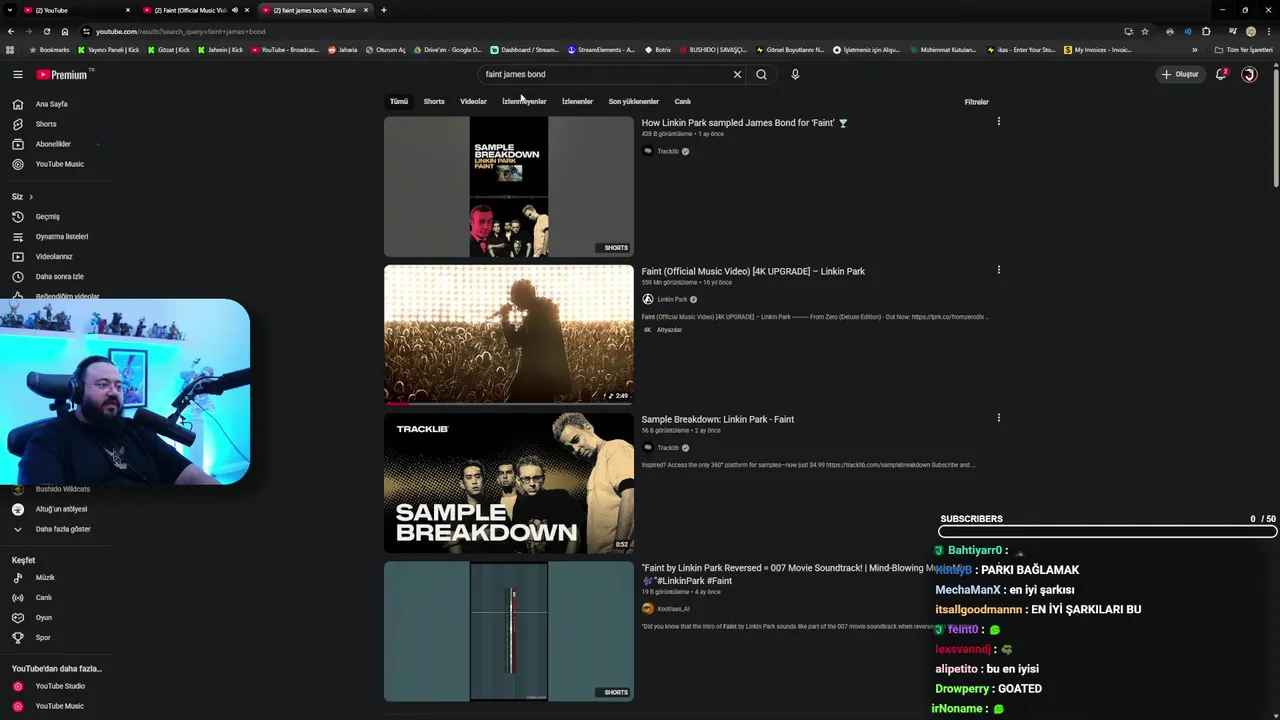Image resolution: width=1280 pixels, height=720 pixels.
Task: Open Tracklib channel under first result
Action: tap(667, 151)
